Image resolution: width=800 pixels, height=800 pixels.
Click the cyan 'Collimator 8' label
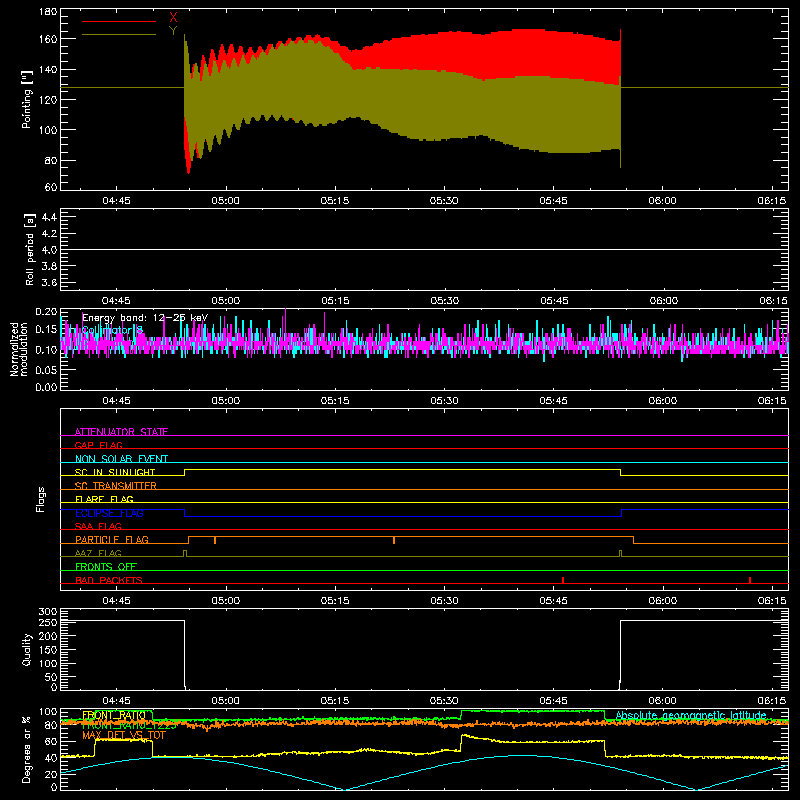[112, 330]
